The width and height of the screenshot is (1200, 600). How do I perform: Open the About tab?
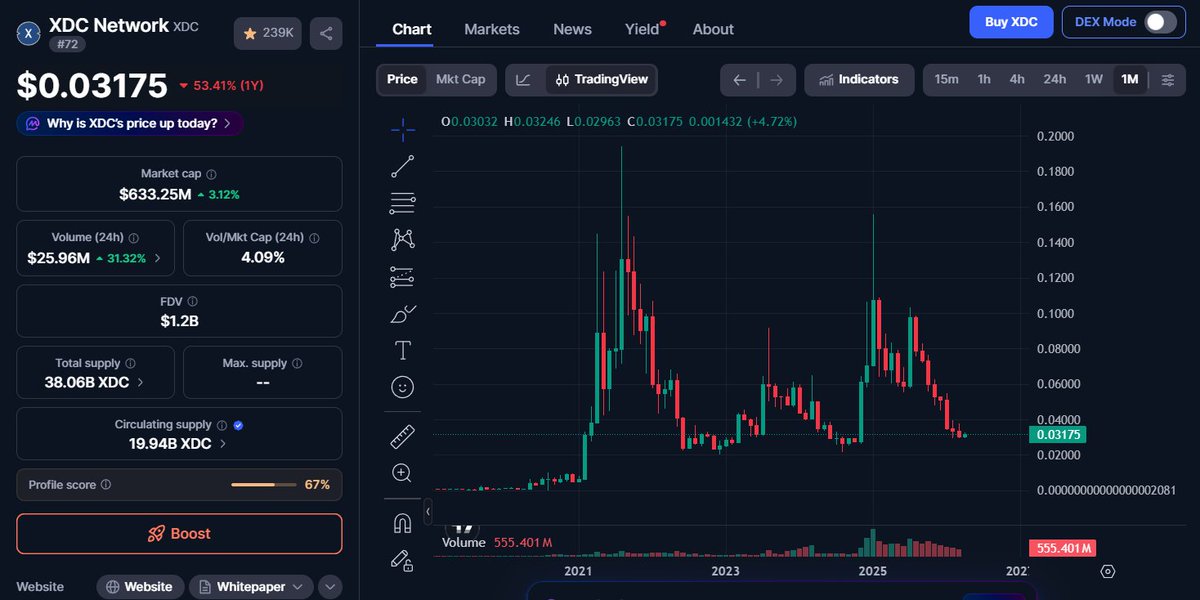713,29
